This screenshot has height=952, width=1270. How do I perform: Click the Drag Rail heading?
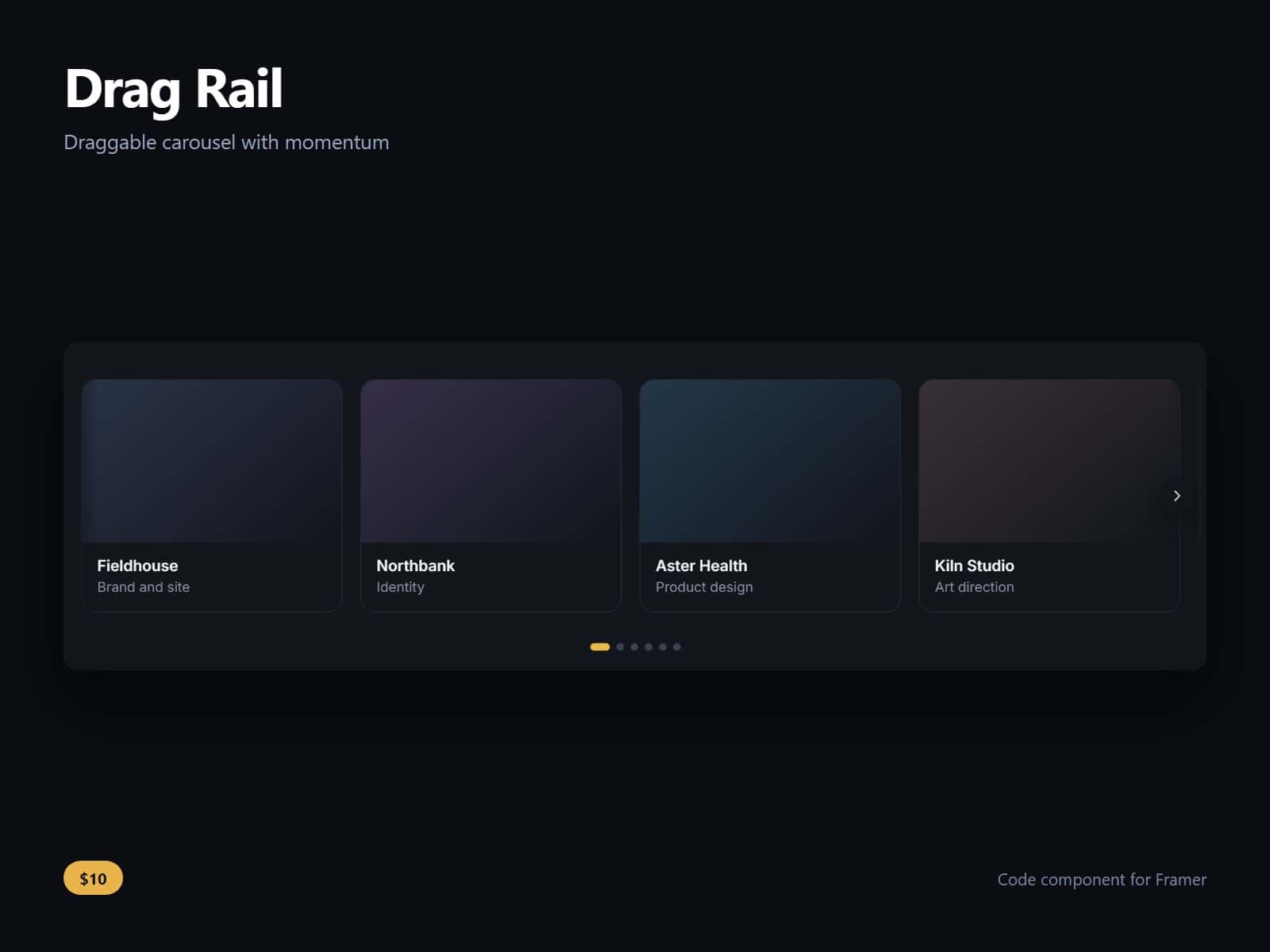(174, 88)
